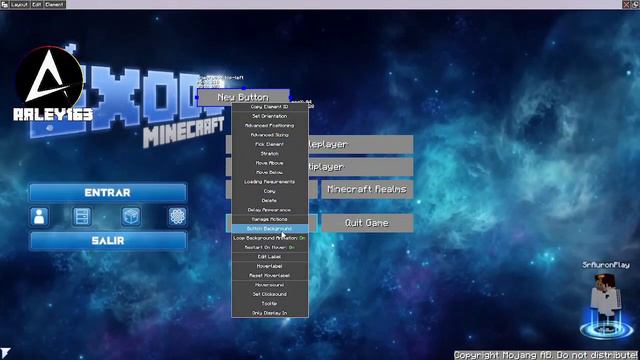The height and width of the screenshot is (360, 640).
Task: Choose Delay Appearance option
Action: click(270, 210)
